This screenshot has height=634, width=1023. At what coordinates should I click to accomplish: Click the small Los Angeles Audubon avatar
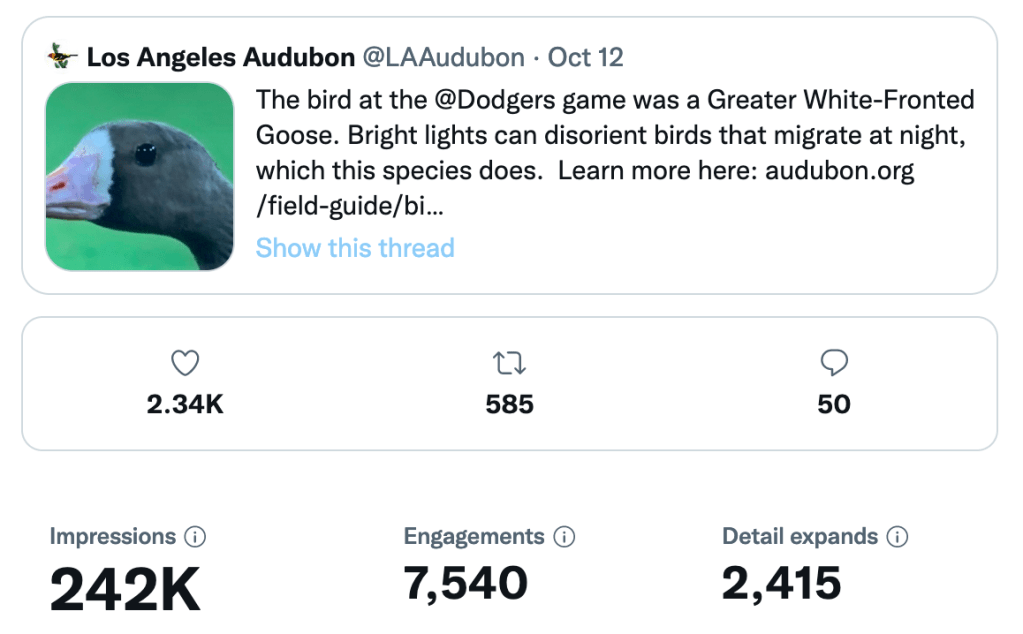click(62, 57)
